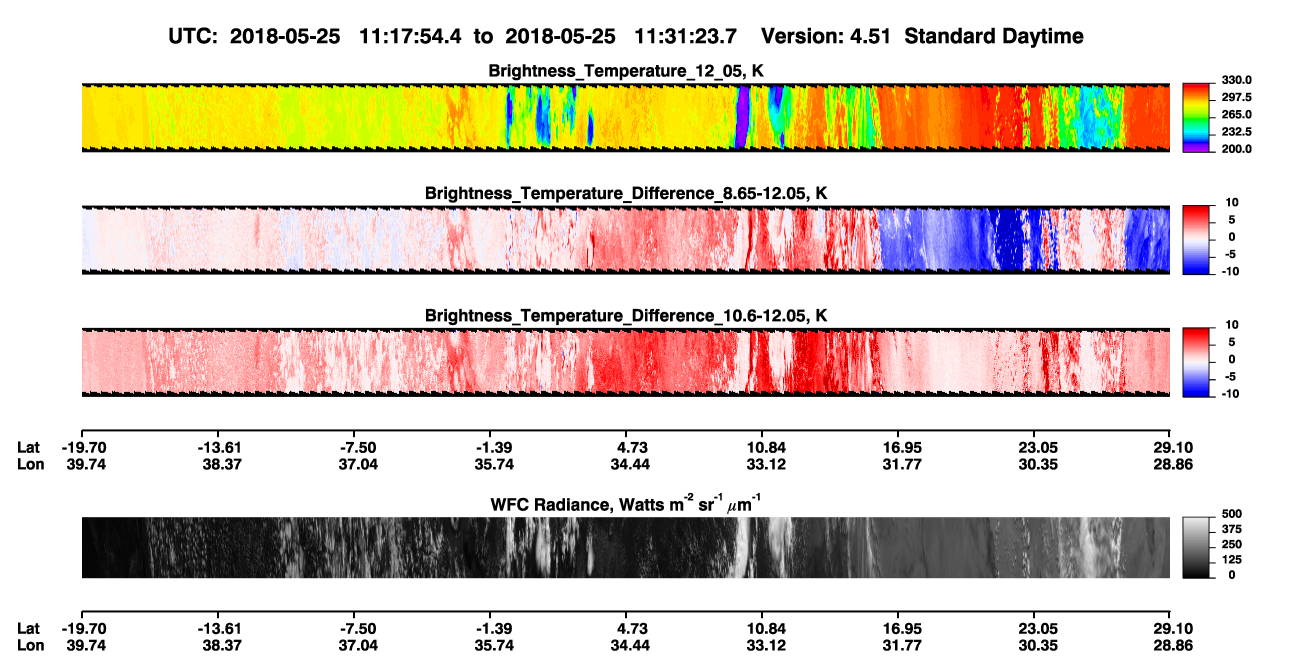Select the Brightness_Temperature_Difference_10.6-12.05 image strip
The width and height of the screenshot is (1300, 667).
(625, 363)
